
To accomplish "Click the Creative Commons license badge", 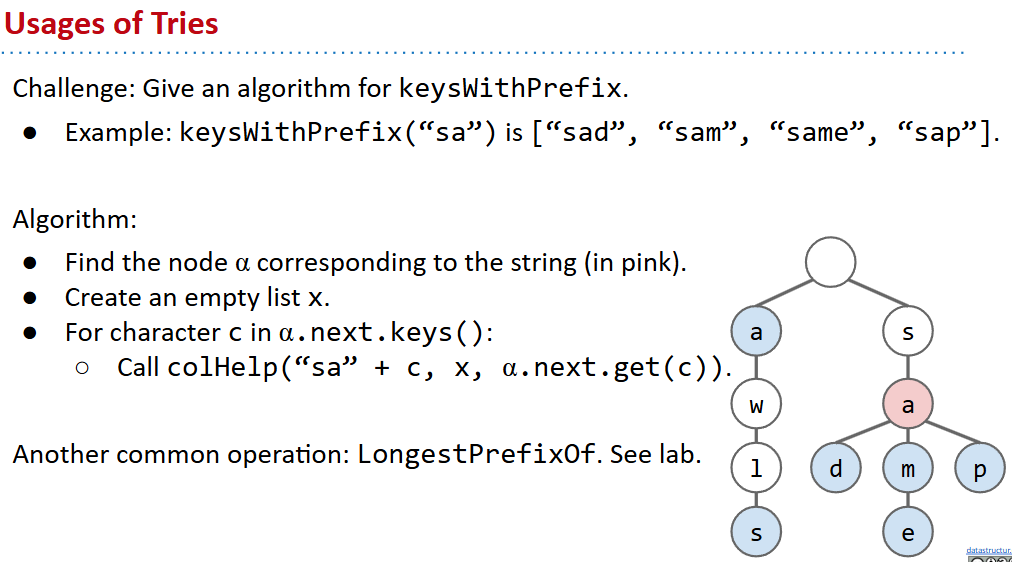I will tap(988, 558).
